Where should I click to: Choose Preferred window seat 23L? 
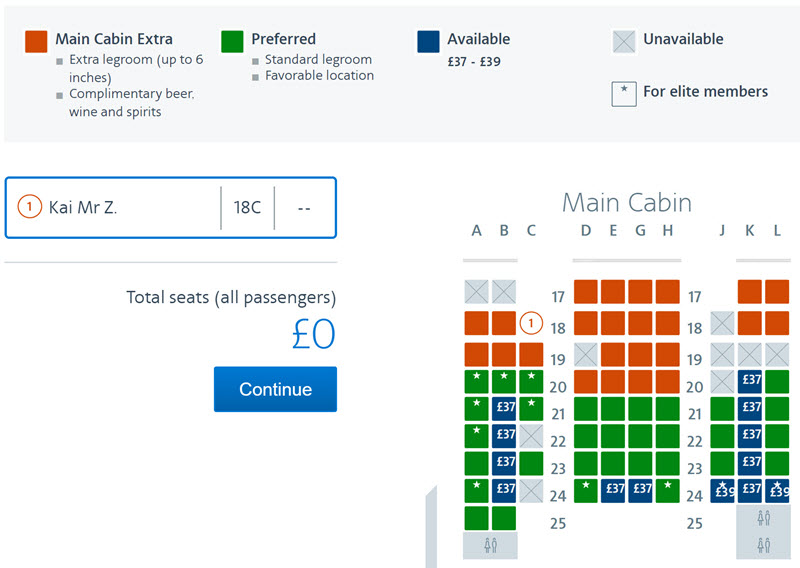click(x=777, y=463)
